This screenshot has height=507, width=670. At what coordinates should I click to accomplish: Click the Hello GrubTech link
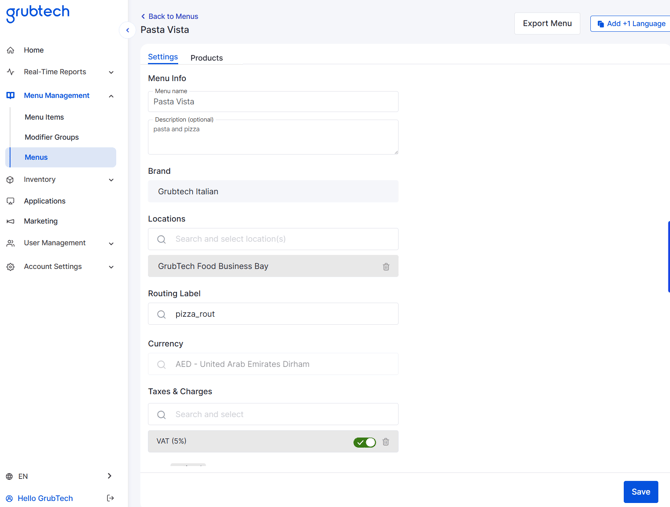(x=45, y=498)
